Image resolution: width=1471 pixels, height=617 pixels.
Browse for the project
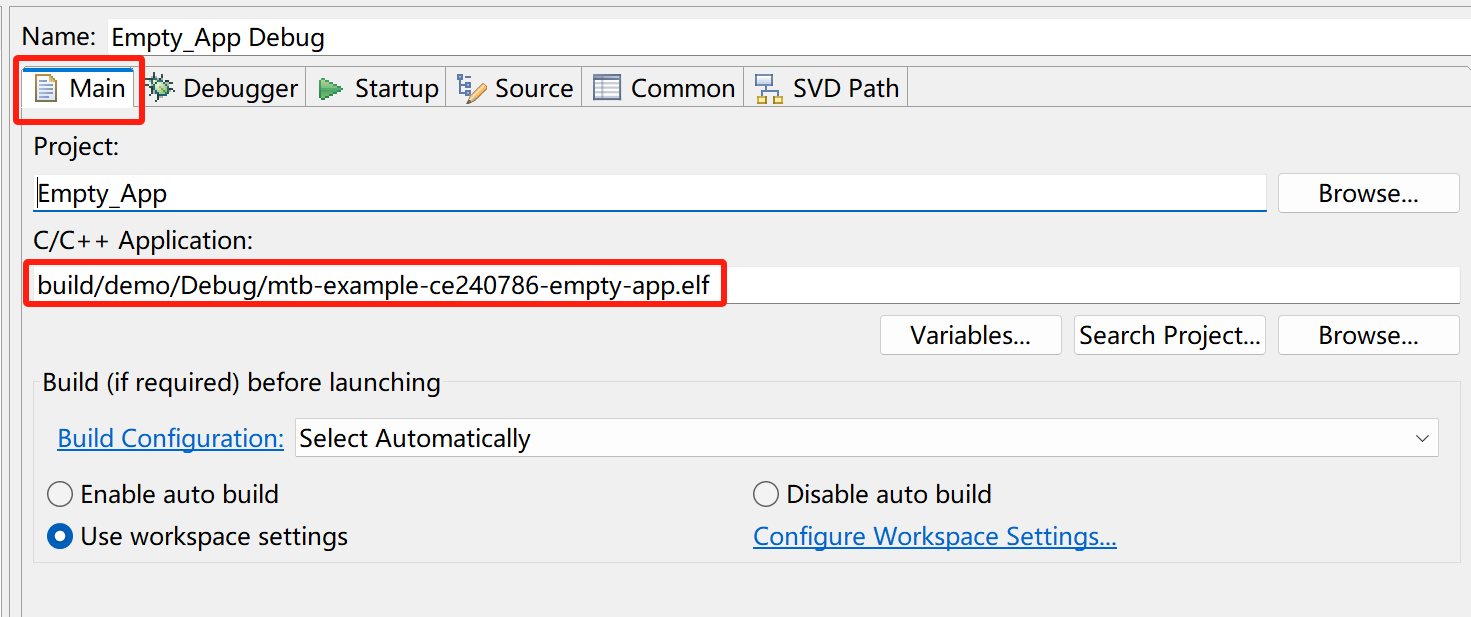tap(1368, 194)
